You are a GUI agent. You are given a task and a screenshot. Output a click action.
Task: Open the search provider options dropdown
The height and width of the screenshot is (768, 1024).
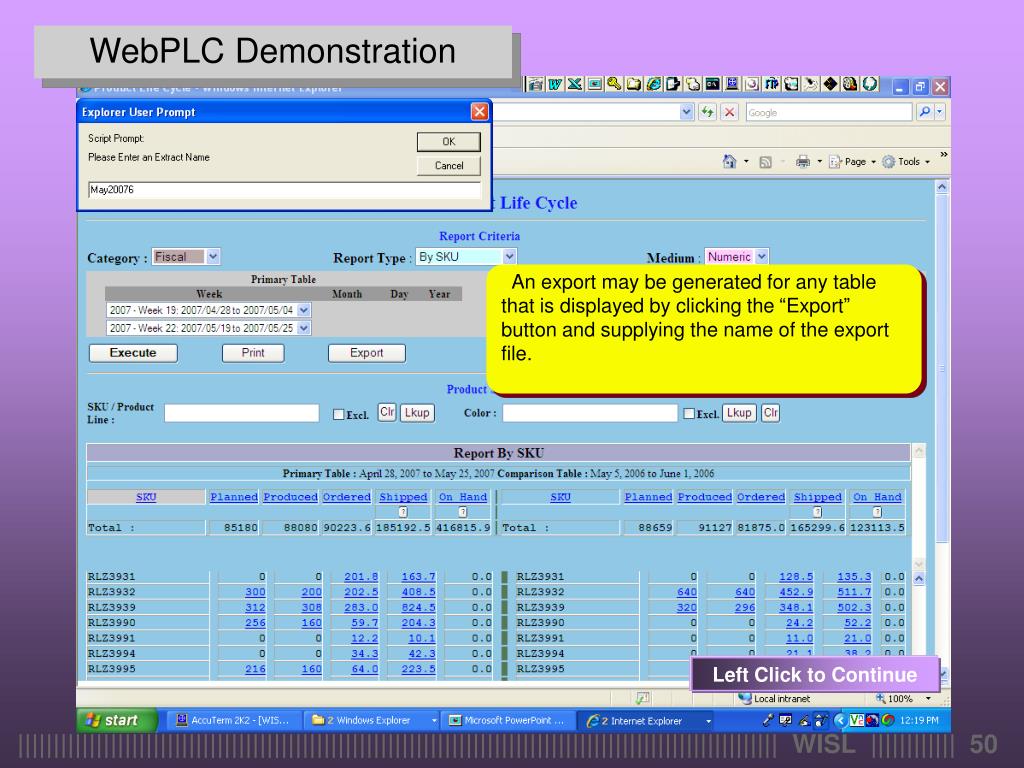pyautogui.click(x=939, y=112)
